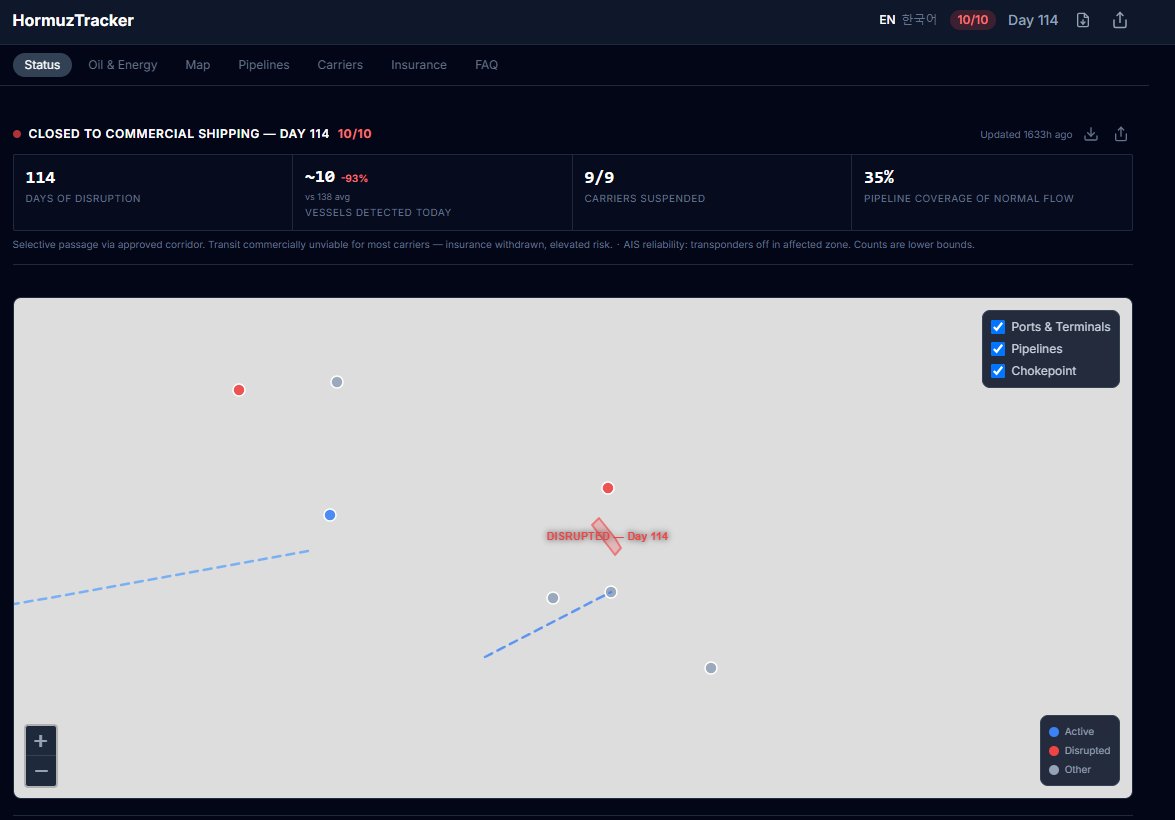Click the CLOSED TO COMMERCIAL SHIPPING headline
This screenshot has width=1175, height=820.
click(x=178, y=133)
